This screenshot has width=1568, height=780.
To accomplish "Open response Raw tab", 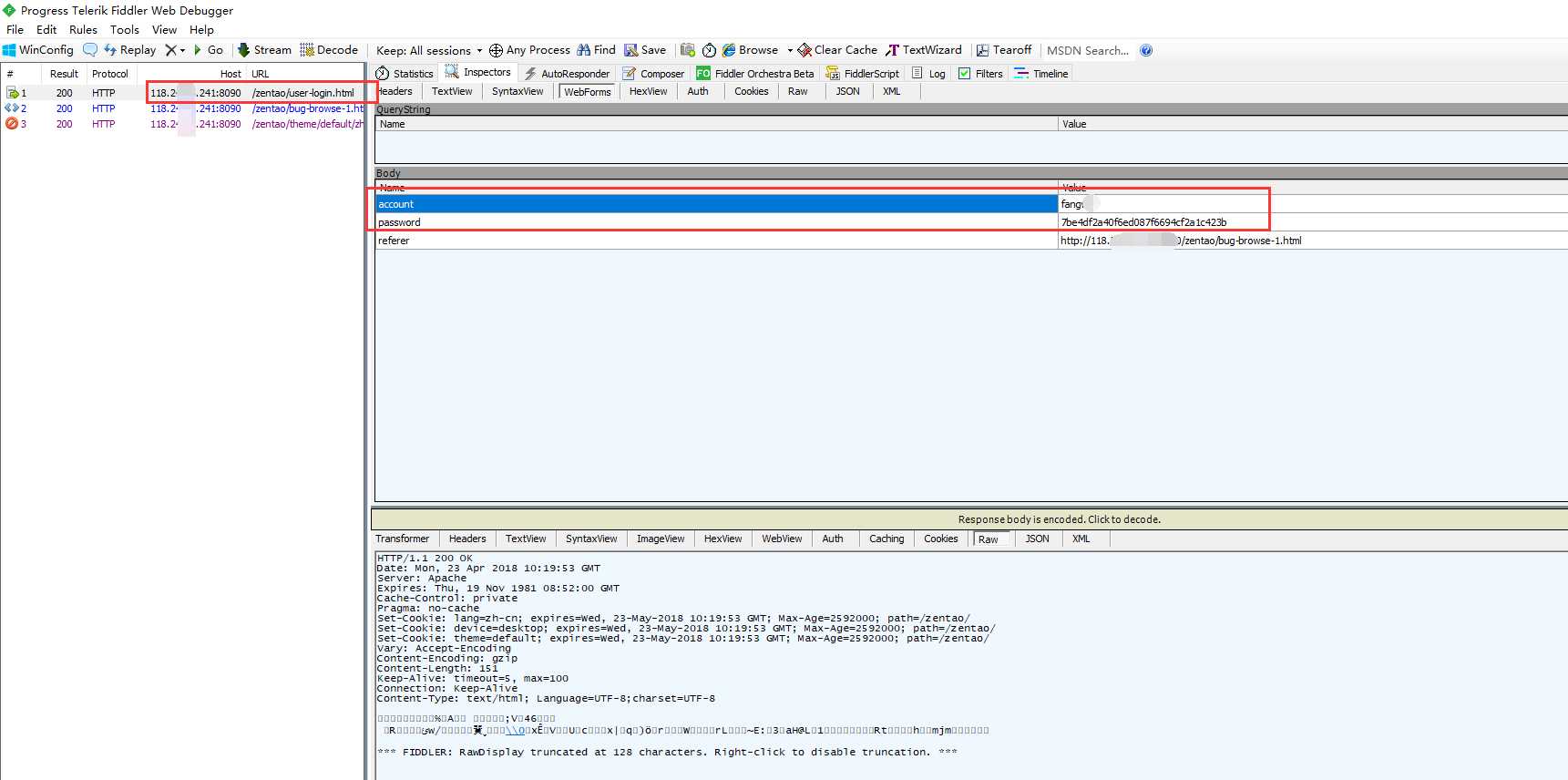I will click(x=989, y=539).
